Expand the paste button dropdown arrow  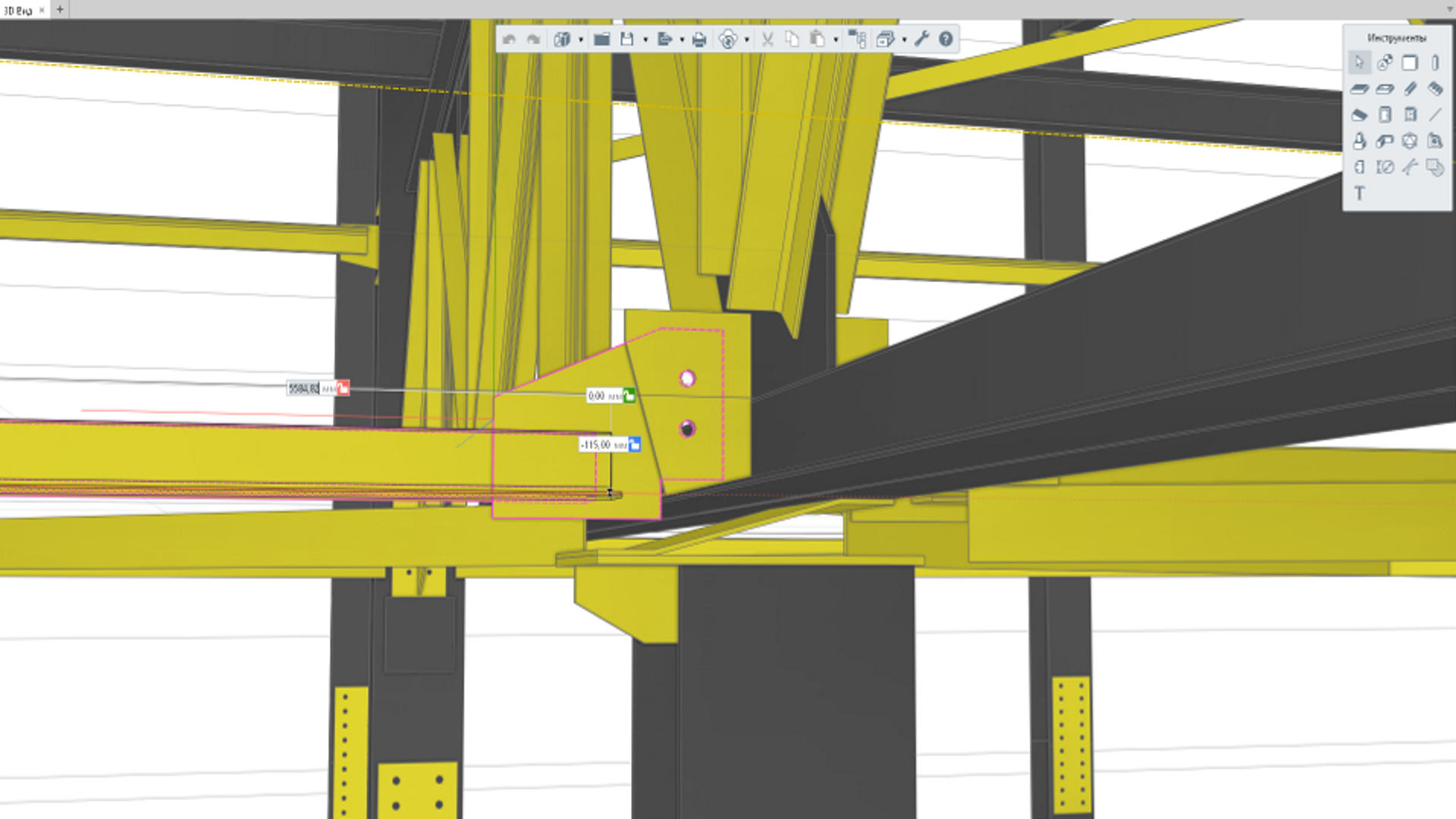pos(836,39)
